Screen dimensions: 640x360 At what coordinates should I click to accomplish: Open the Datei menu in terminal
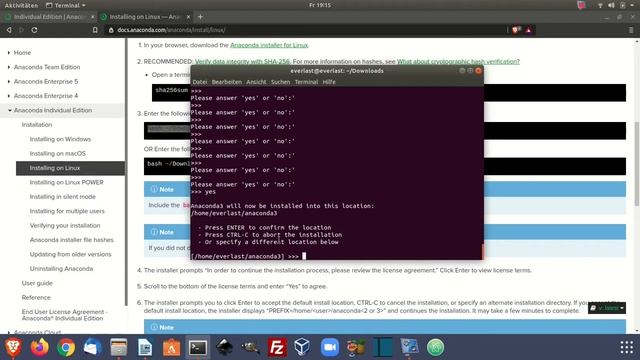(x=200, y=82)
